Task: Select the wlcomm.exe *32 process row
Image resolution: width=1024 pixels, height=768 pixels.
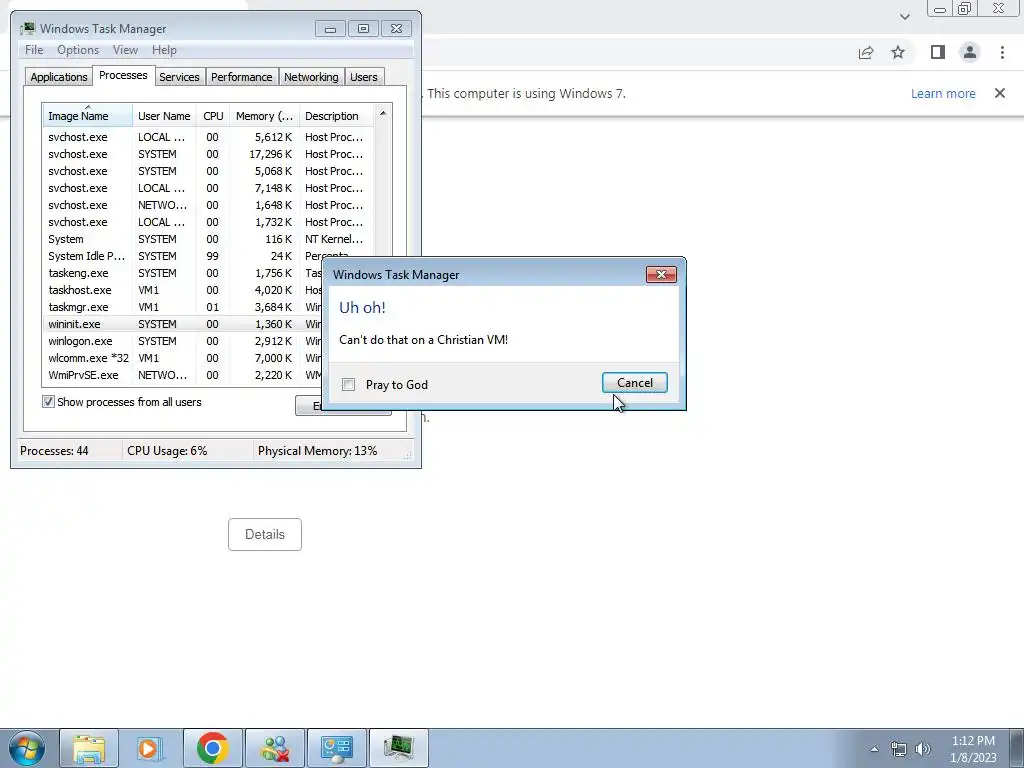Action: click(183, 358)
